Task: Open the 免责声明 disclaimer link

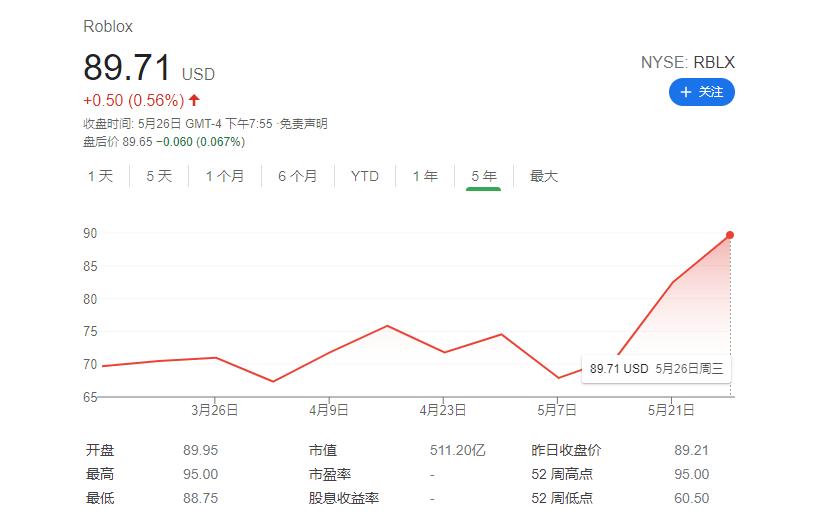Action: [x=303, y=124]
